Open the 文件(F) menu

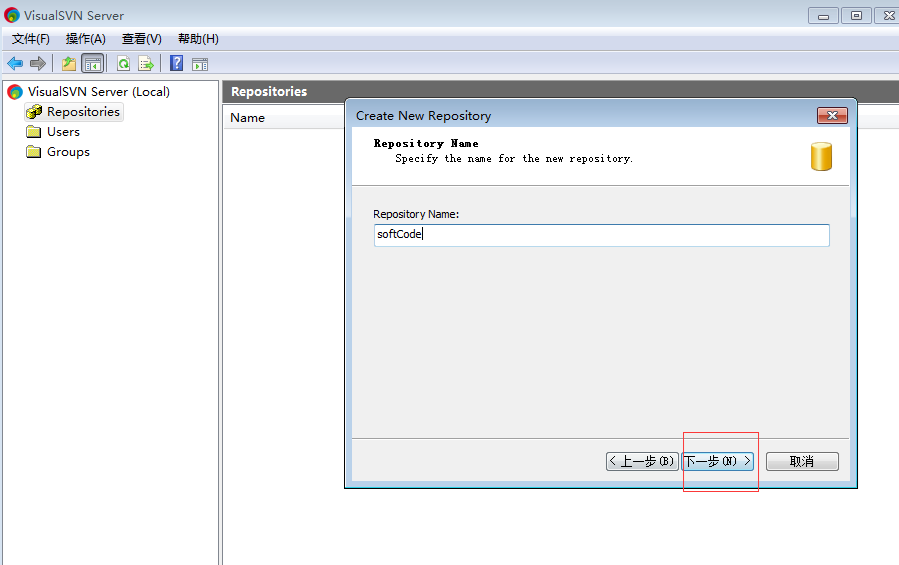31,39
